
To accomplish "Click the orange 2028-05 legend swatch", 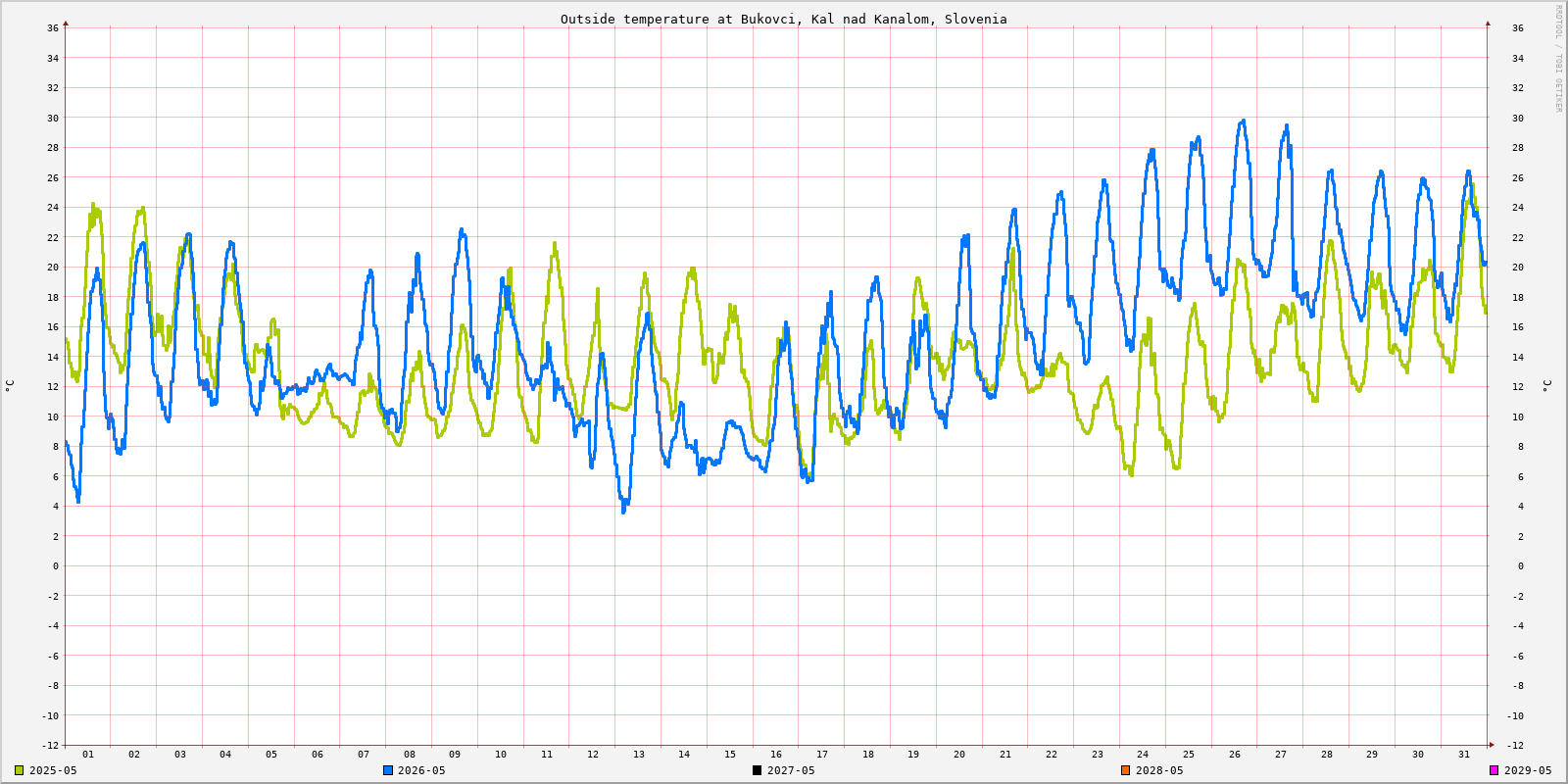I will tap(1125, 770).
